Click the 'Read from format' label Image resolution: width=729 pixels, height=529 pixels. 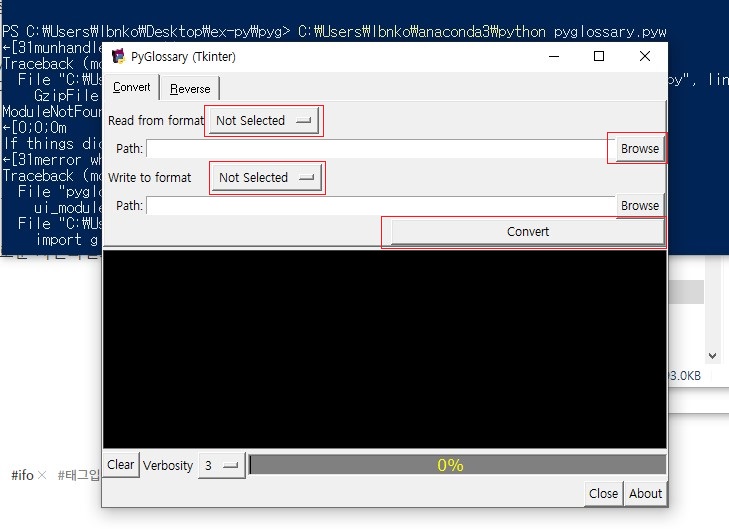(156, 121)
